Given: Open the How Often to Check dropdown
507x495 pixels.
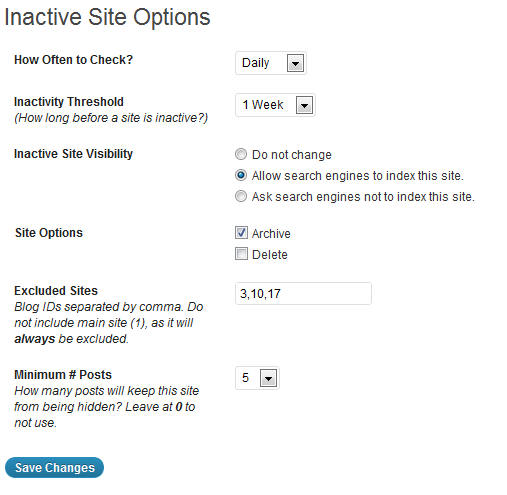Looking at the screenshot, I should 271,63.
